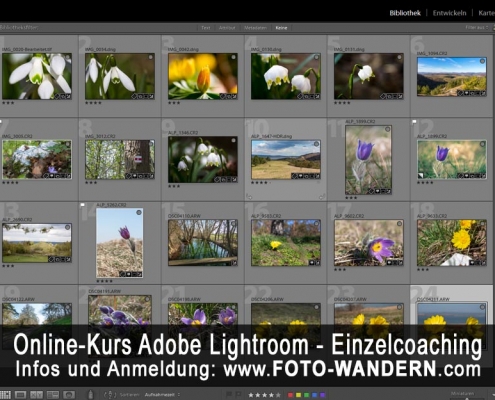Click the star rating under IMG_0034.dng

93,103
